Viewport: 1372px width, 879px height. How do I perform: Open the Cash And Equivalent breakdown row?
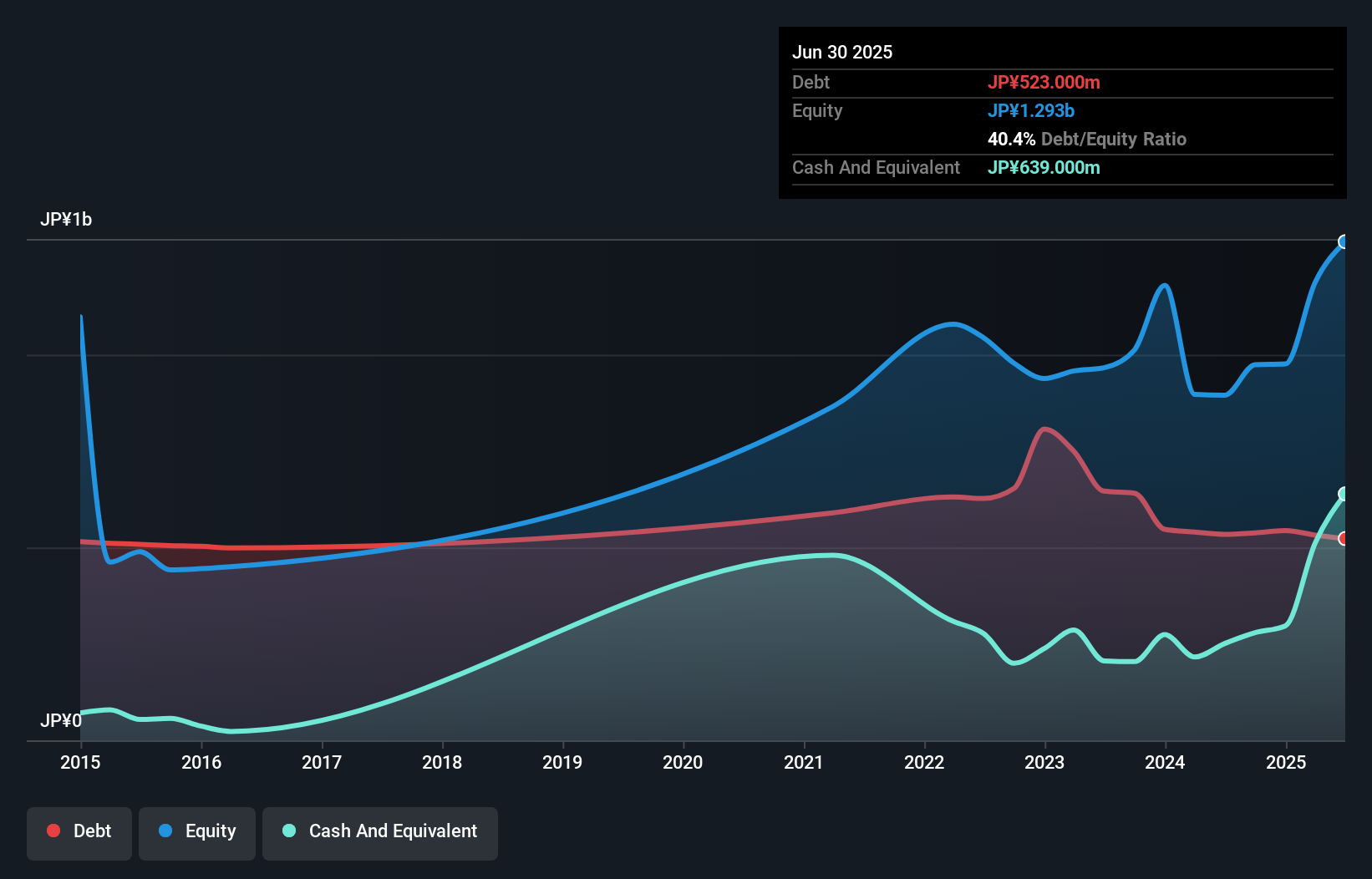[876, 167]
